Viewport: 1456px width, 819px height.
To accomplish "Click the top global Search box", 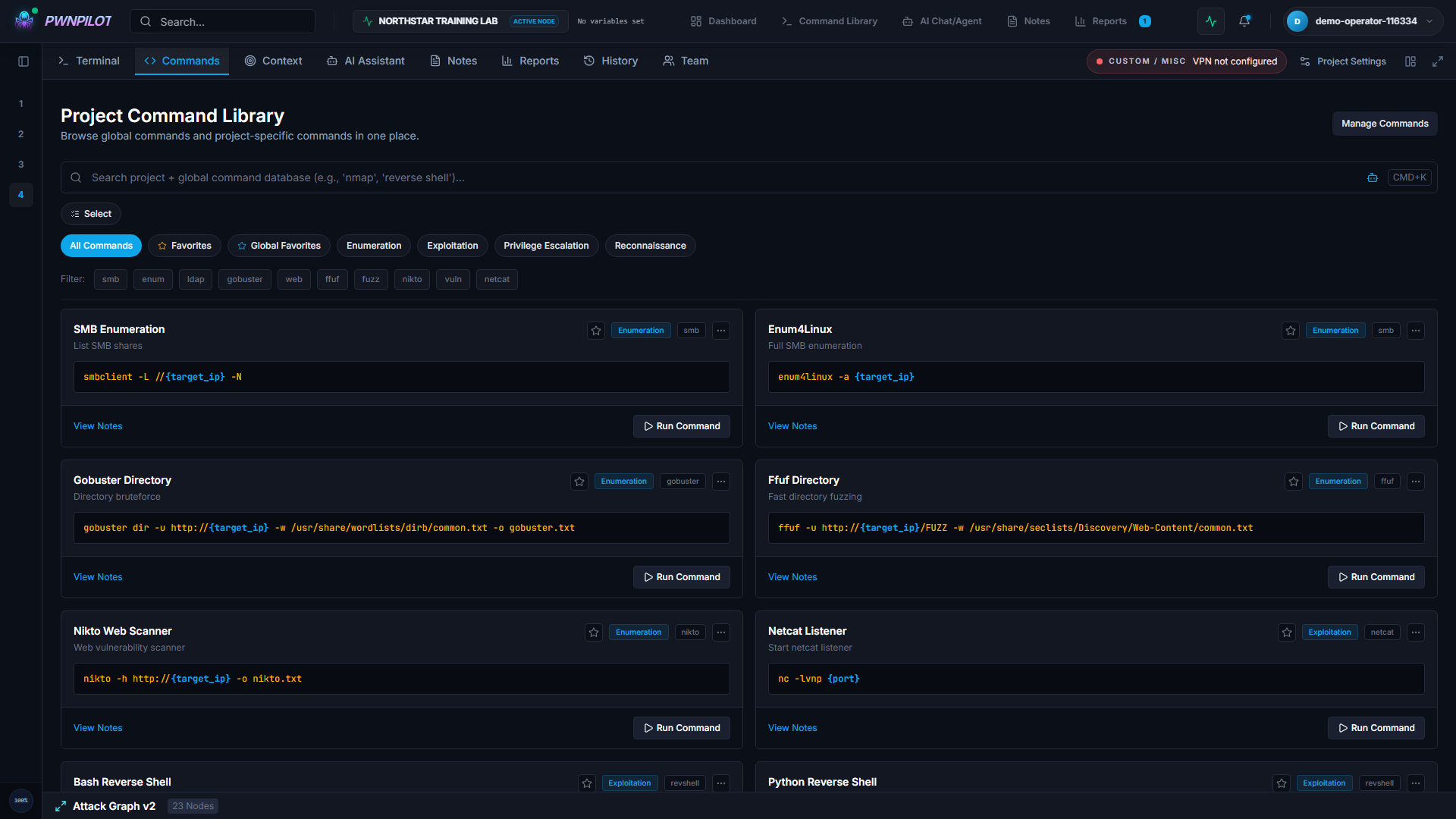I will [x=223, y=21].
